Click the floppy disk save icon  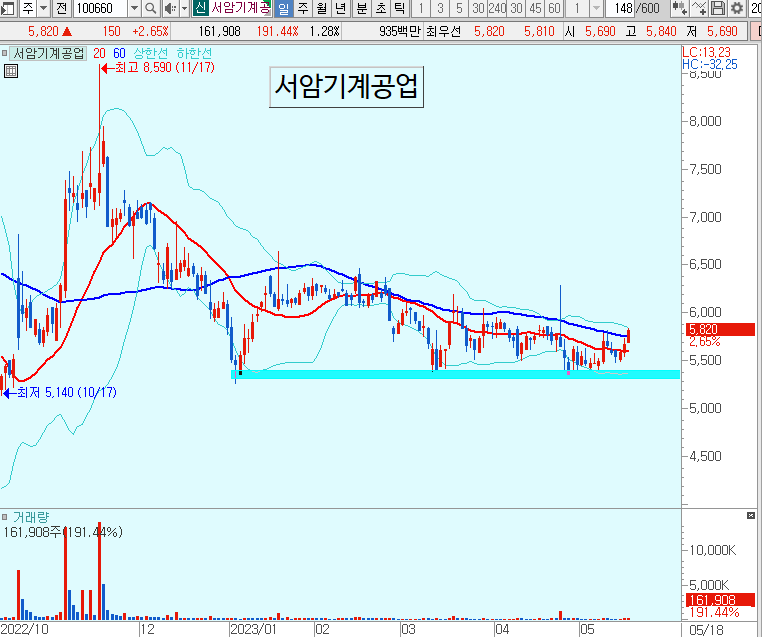pyautogui.click(x=718, y=8)
